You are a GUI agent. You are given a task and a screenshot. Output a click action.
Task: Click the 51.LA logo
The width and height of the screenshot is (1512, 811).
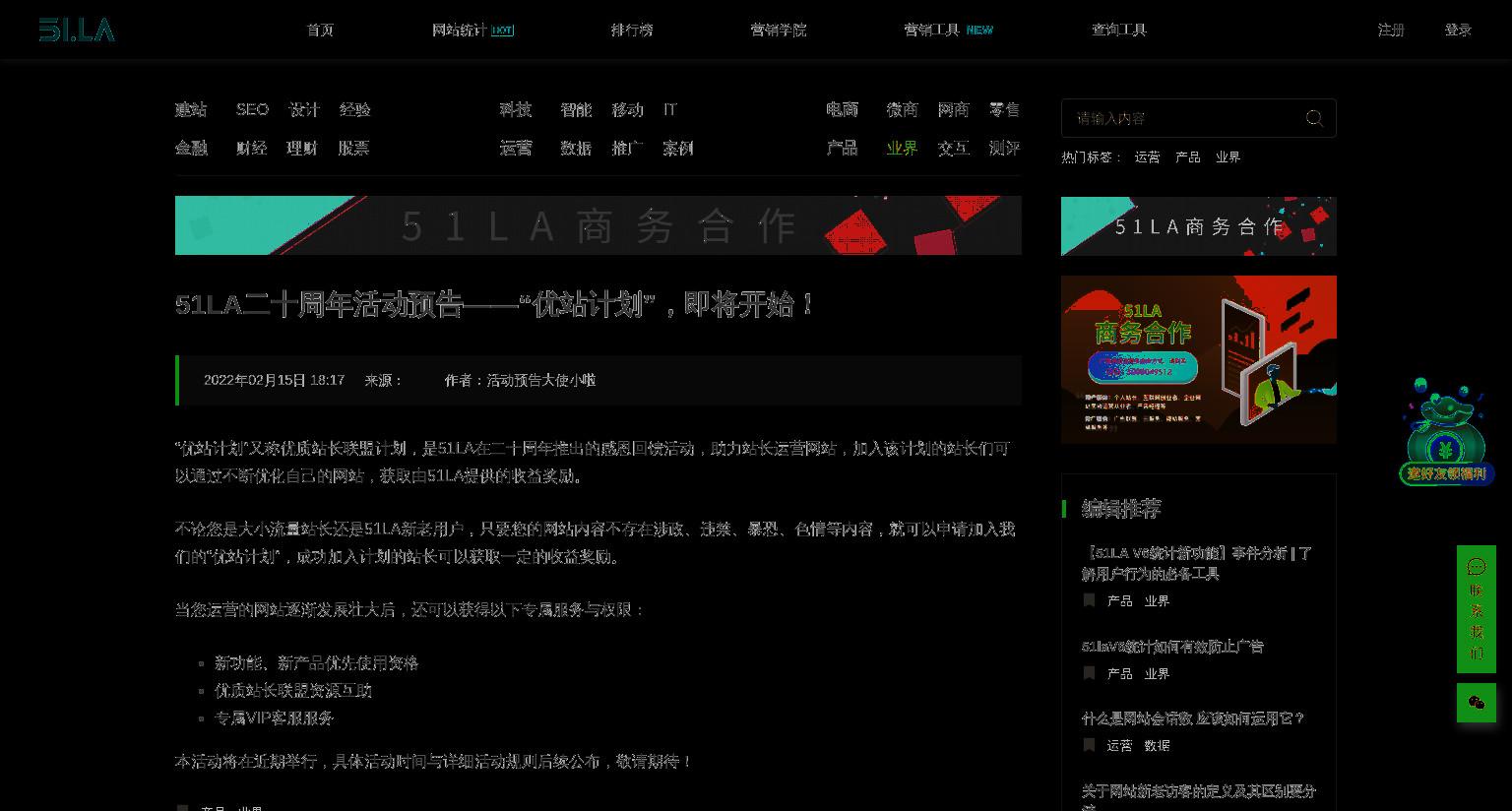(x=77, y=30)
